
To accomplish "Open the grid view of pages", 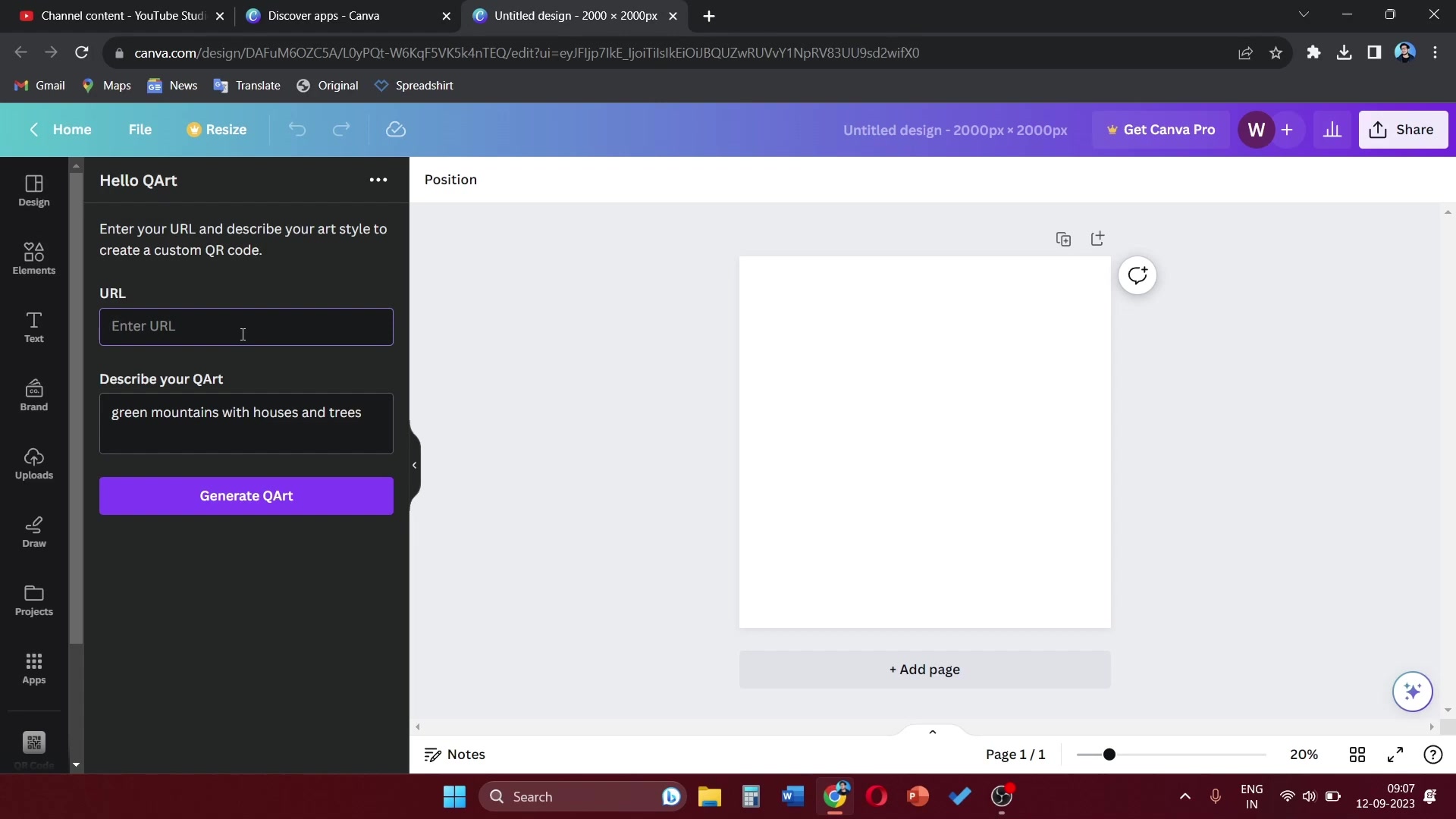I will click(x=1357, y=755).
